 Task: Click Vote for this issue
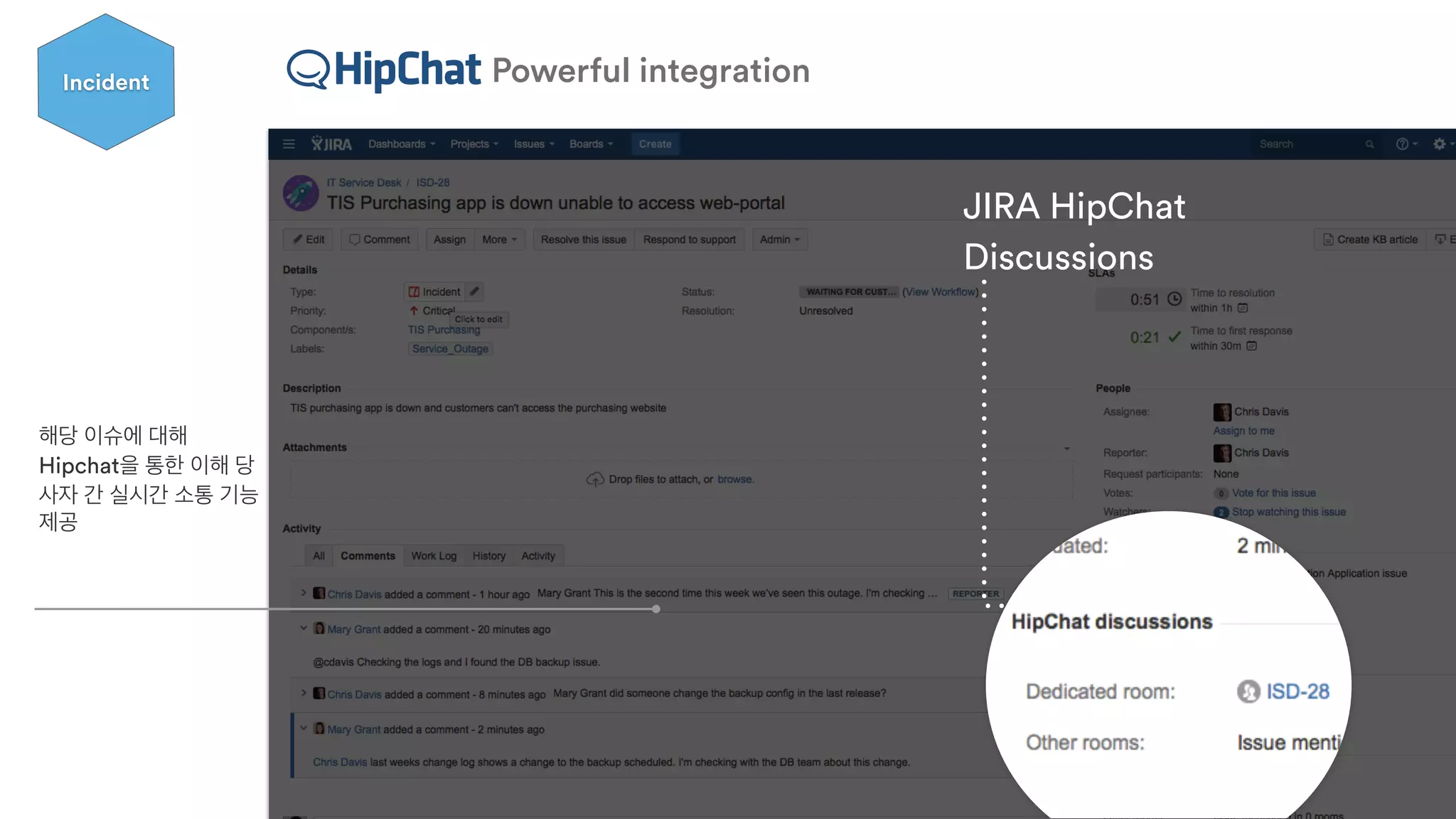[x=1273, y=493]
